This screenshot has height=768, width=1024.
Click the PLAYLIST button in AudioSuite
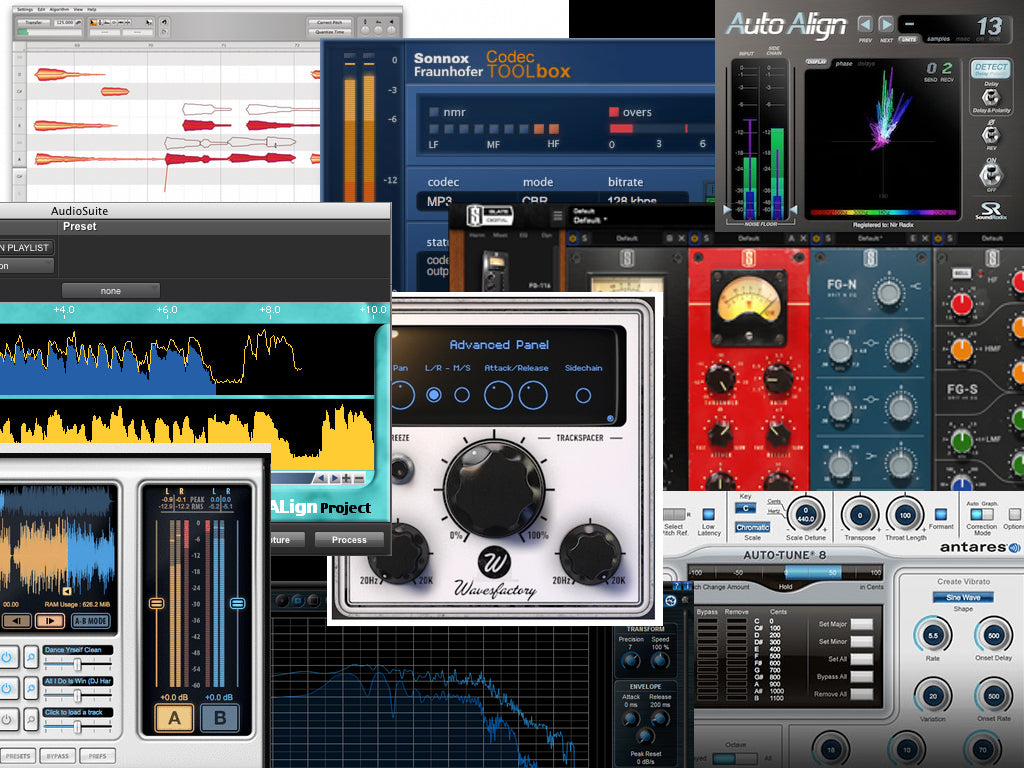click(x=26, y=248)
